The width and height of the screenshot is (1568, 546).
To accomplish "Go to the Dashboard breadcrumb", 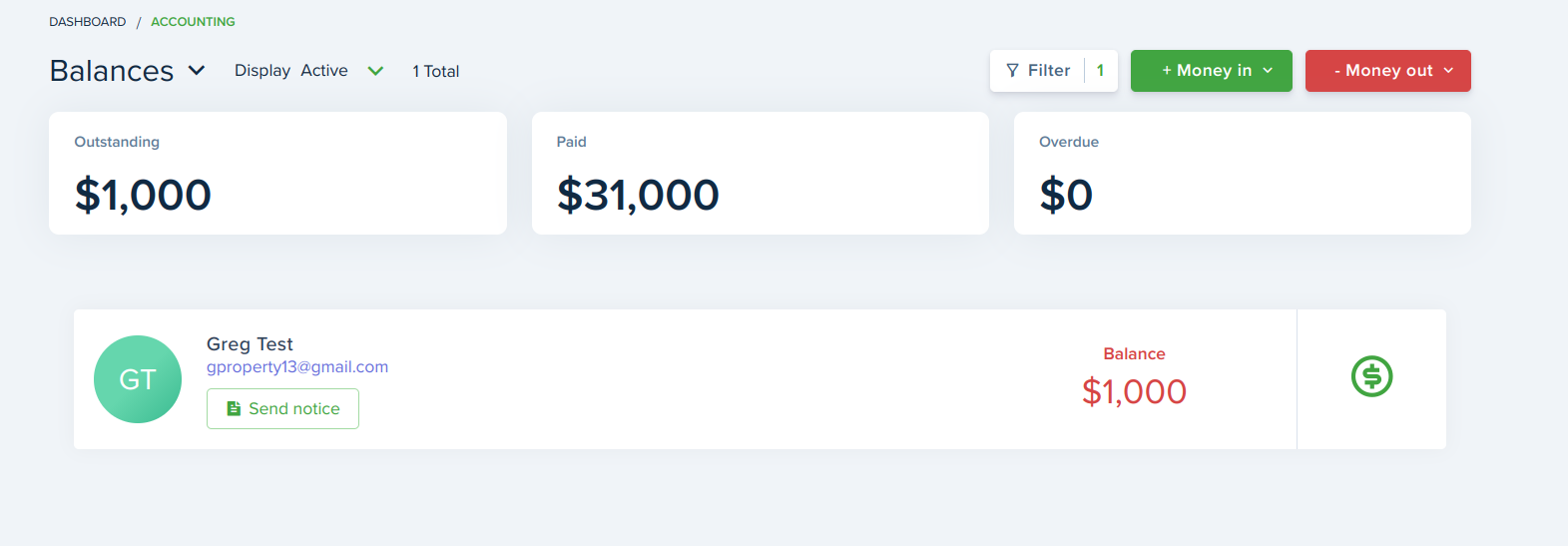I will click(x=88, y=21).
